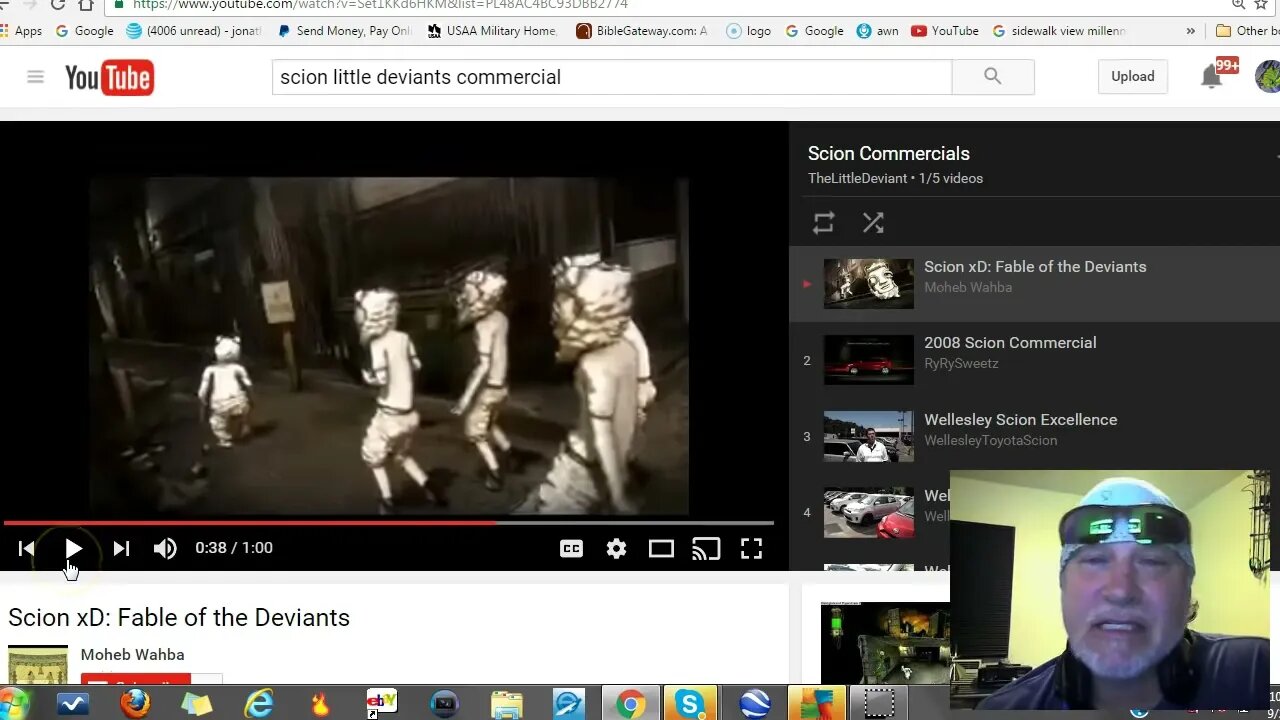Open the Apps bookmark shortcut
This screenshot has width=1280, height=720.
(x=21, y=31)
